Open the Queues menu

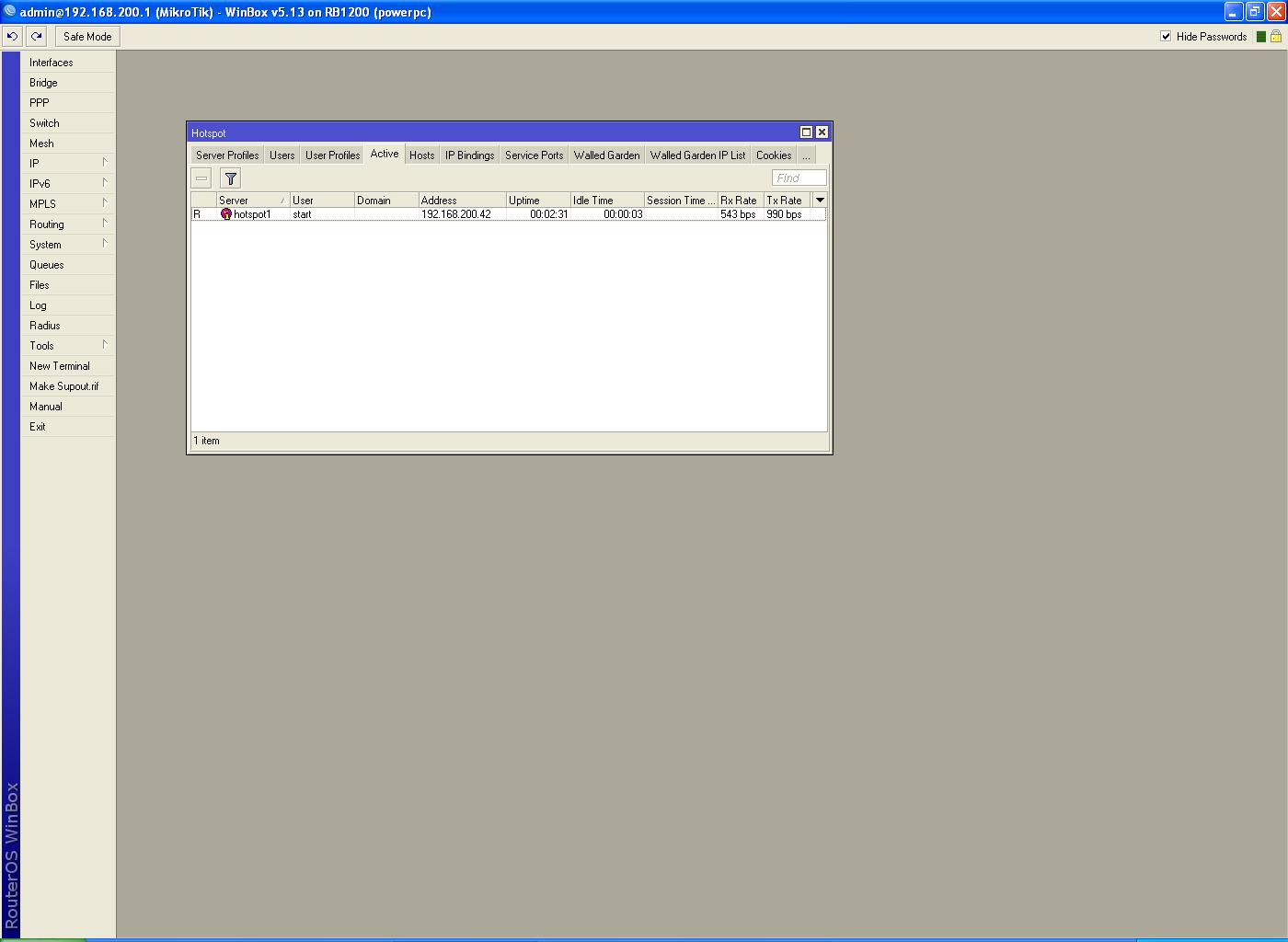[x=68, y=265]
